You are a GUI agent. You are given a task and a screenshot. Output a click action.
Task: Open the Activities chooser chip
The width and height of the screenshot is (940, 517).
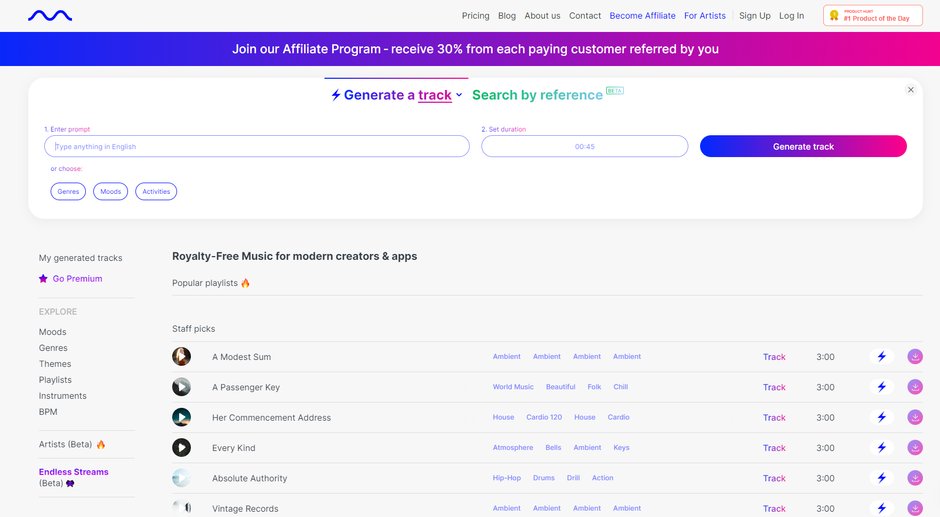point(156,191)
